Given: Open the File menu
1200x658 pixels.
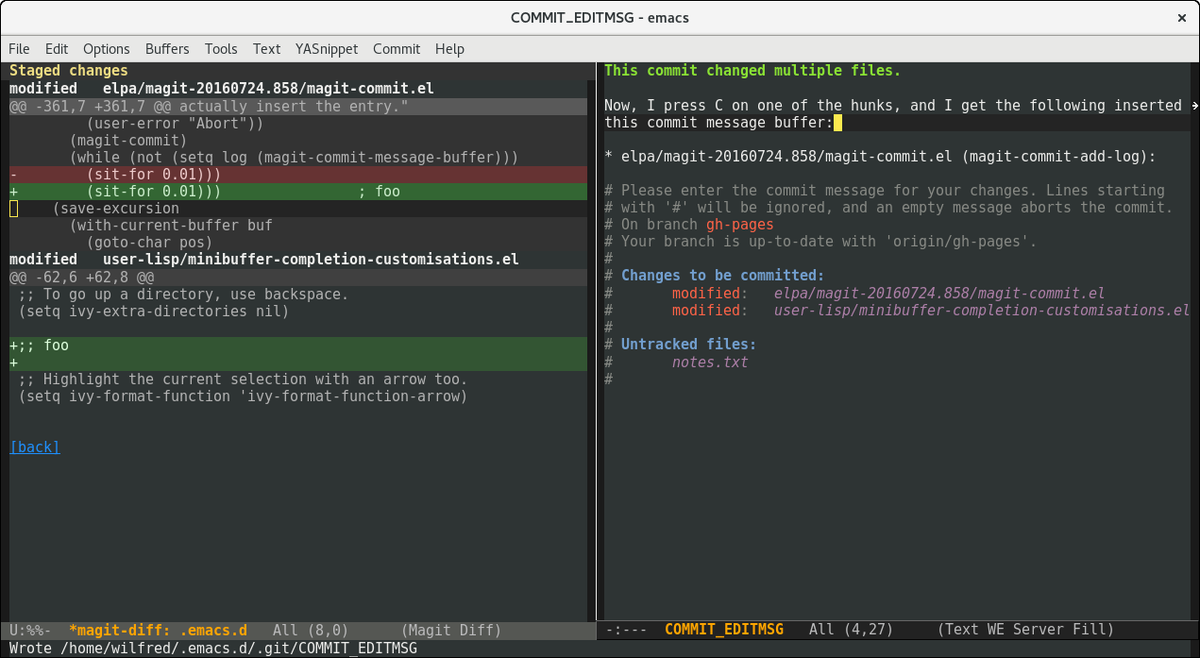Looking at the screenshot, I should [x=19, y=48].
